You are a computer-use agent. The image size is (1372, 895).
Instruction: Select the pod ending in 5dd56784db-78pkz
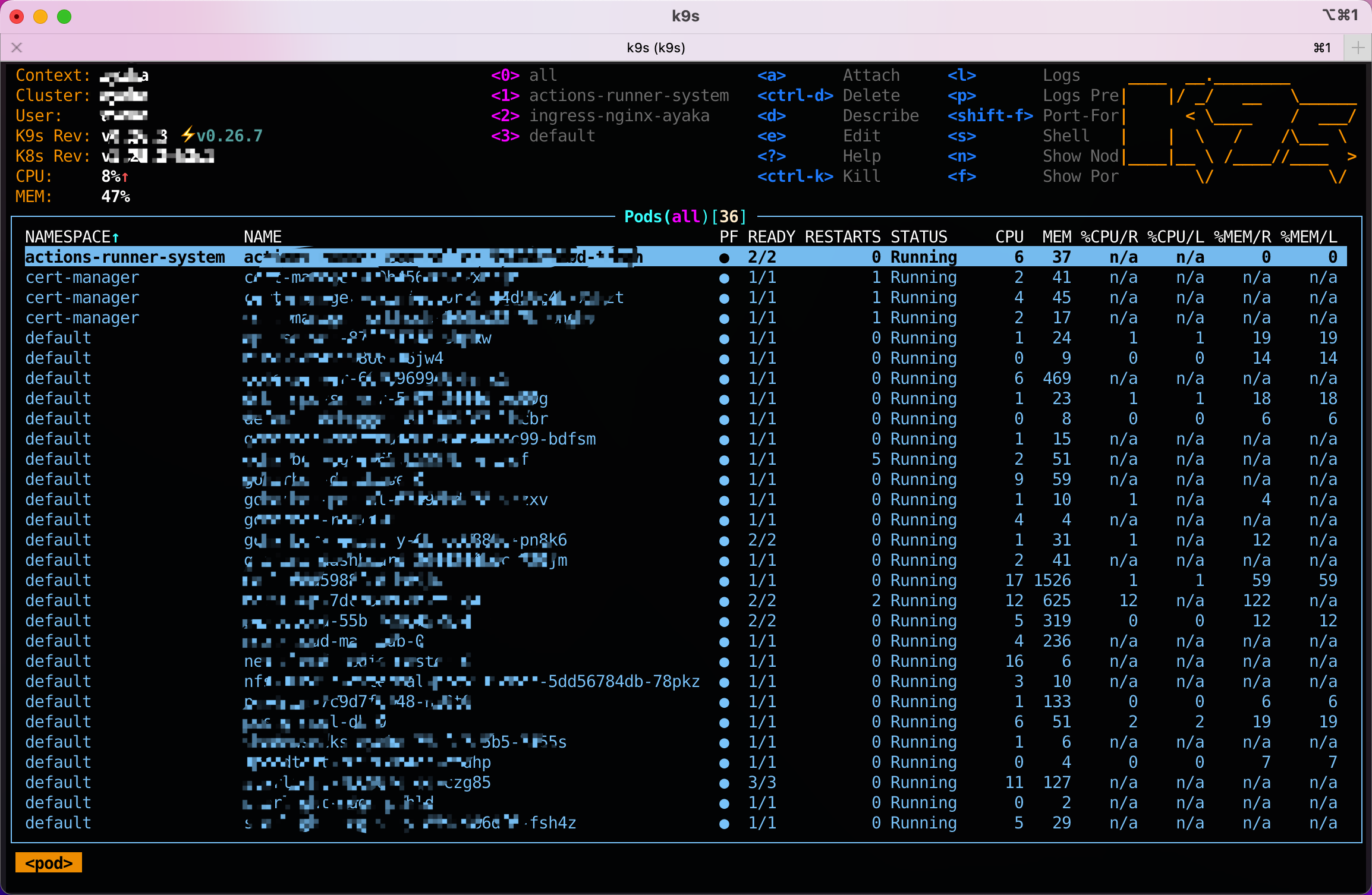685,682
